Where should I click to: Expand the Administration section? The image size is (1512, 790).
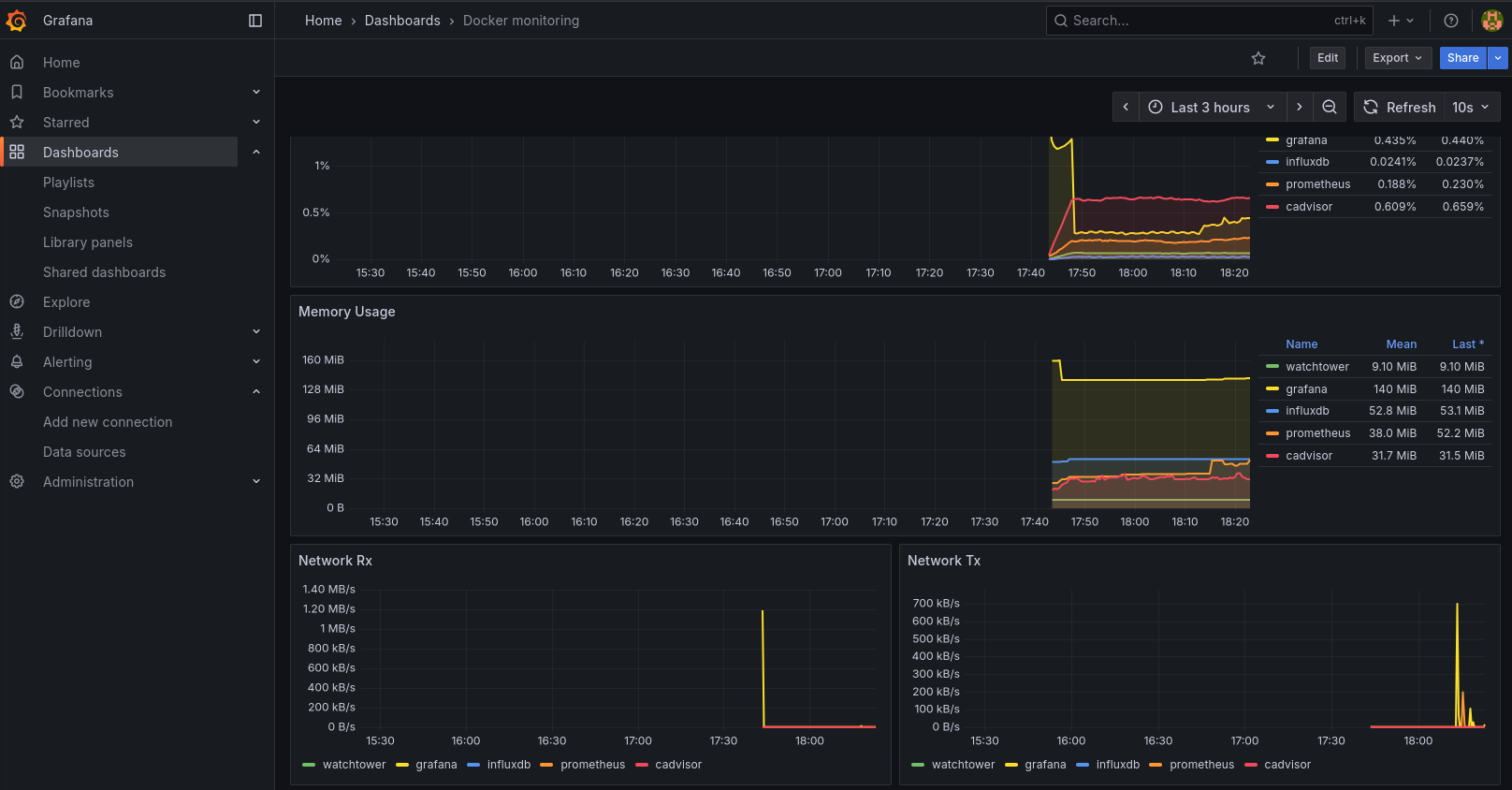255,482
